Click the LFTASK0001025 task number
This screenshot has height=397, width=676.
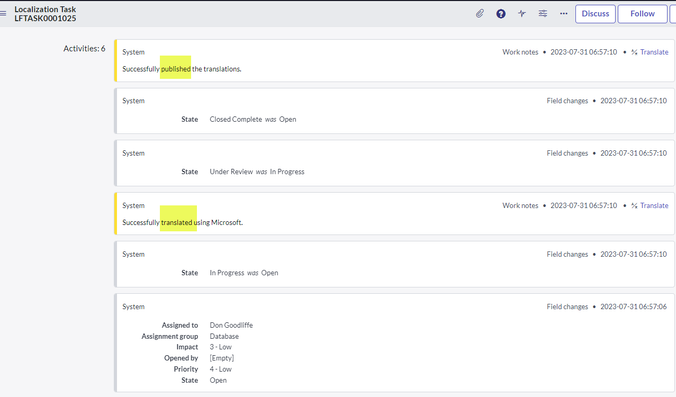point(45,19)
